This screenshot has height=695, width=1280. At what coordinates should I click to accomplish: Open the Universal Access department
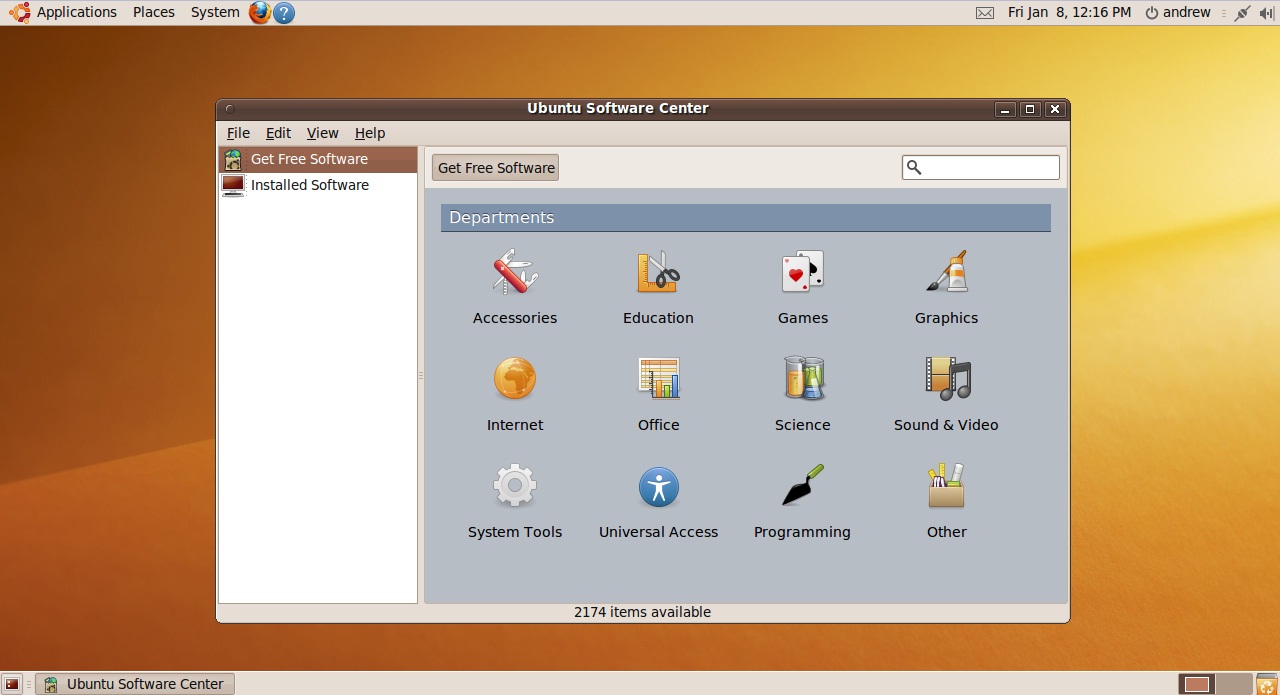click(x=658, y=501)
